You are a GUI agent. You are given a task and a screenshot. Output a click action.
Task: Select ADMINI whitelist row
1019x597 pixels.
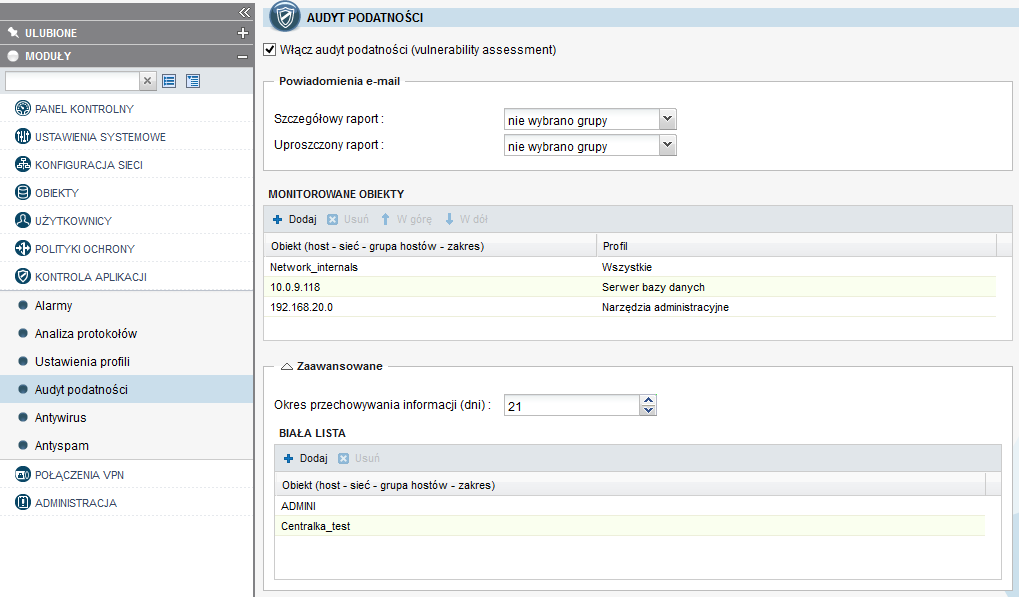[630, 506]
